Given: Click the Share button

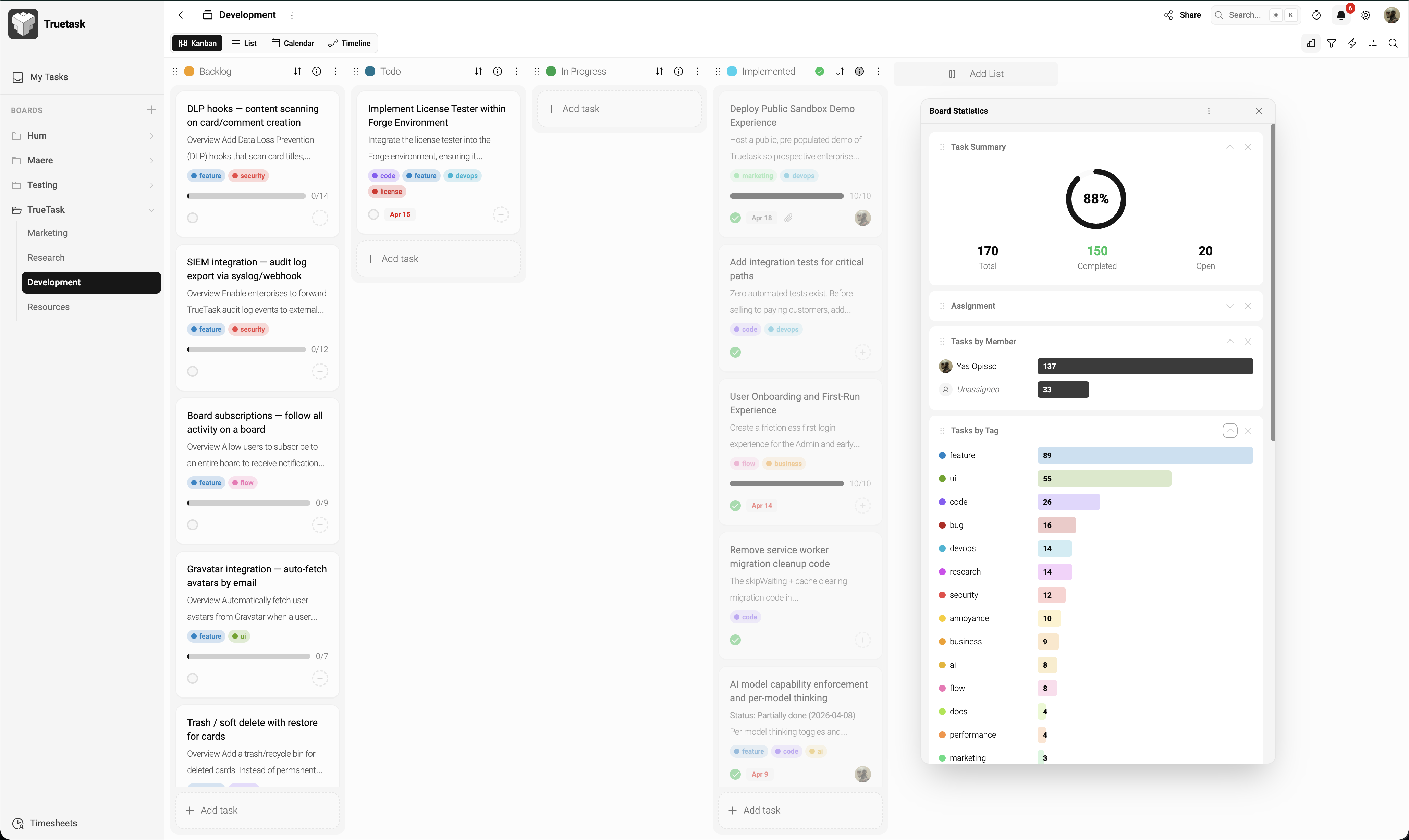Looking at the screenshot, I should tap(1183, 15).
